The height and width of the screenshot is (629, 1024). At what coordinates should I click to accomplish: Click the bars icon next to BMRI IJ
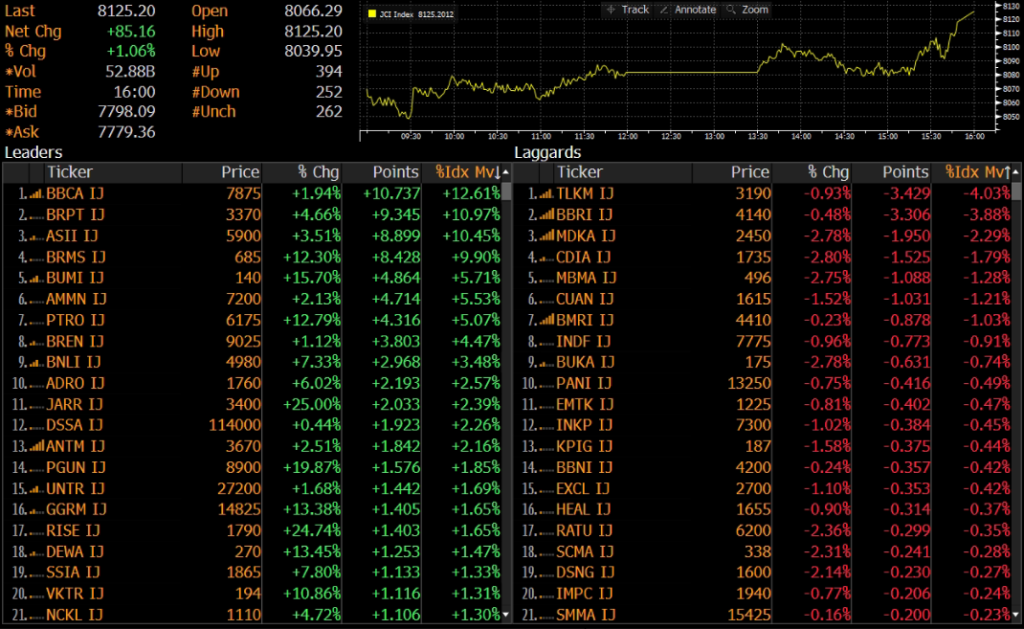click(x=544, y=319)
